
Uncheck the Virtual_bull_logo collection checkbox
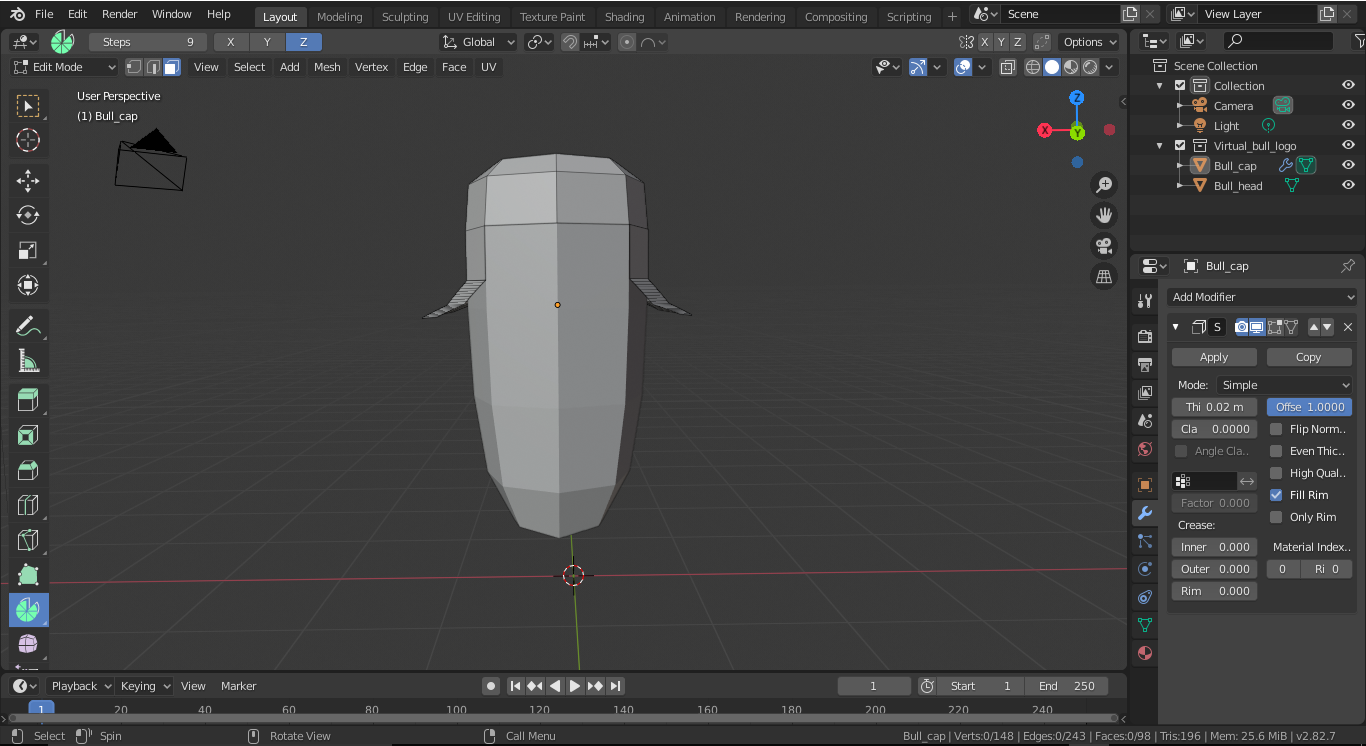(x=1180, y=146)
